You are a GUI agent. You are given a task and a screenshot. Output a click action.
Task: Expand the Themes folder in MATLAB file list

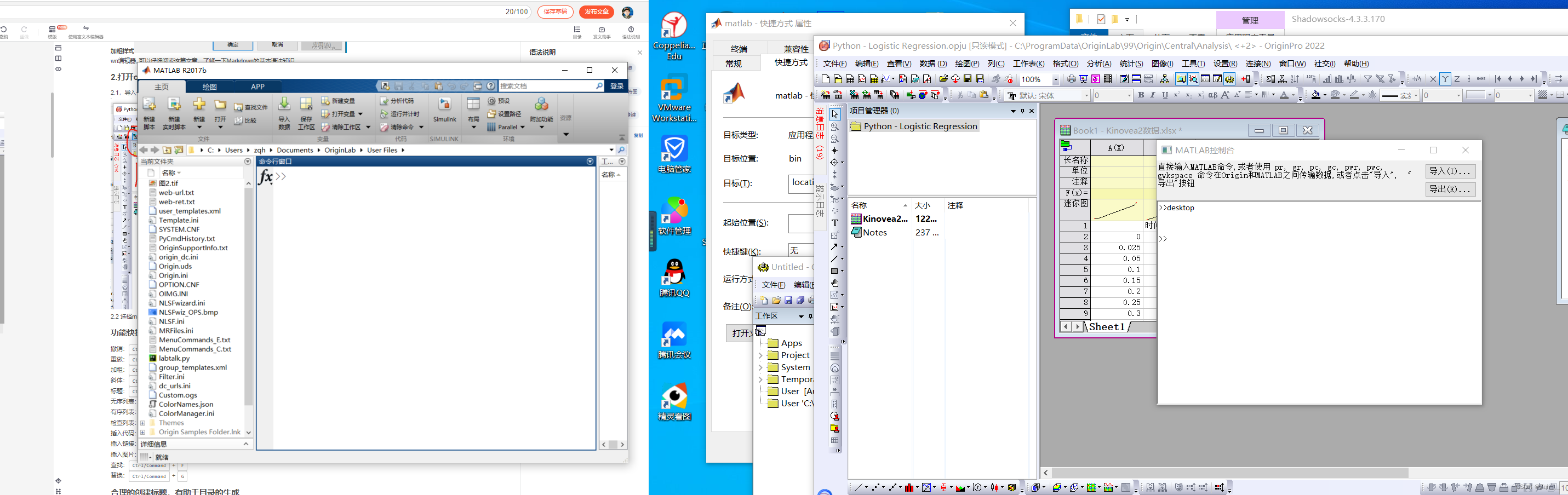pos(143,423)
